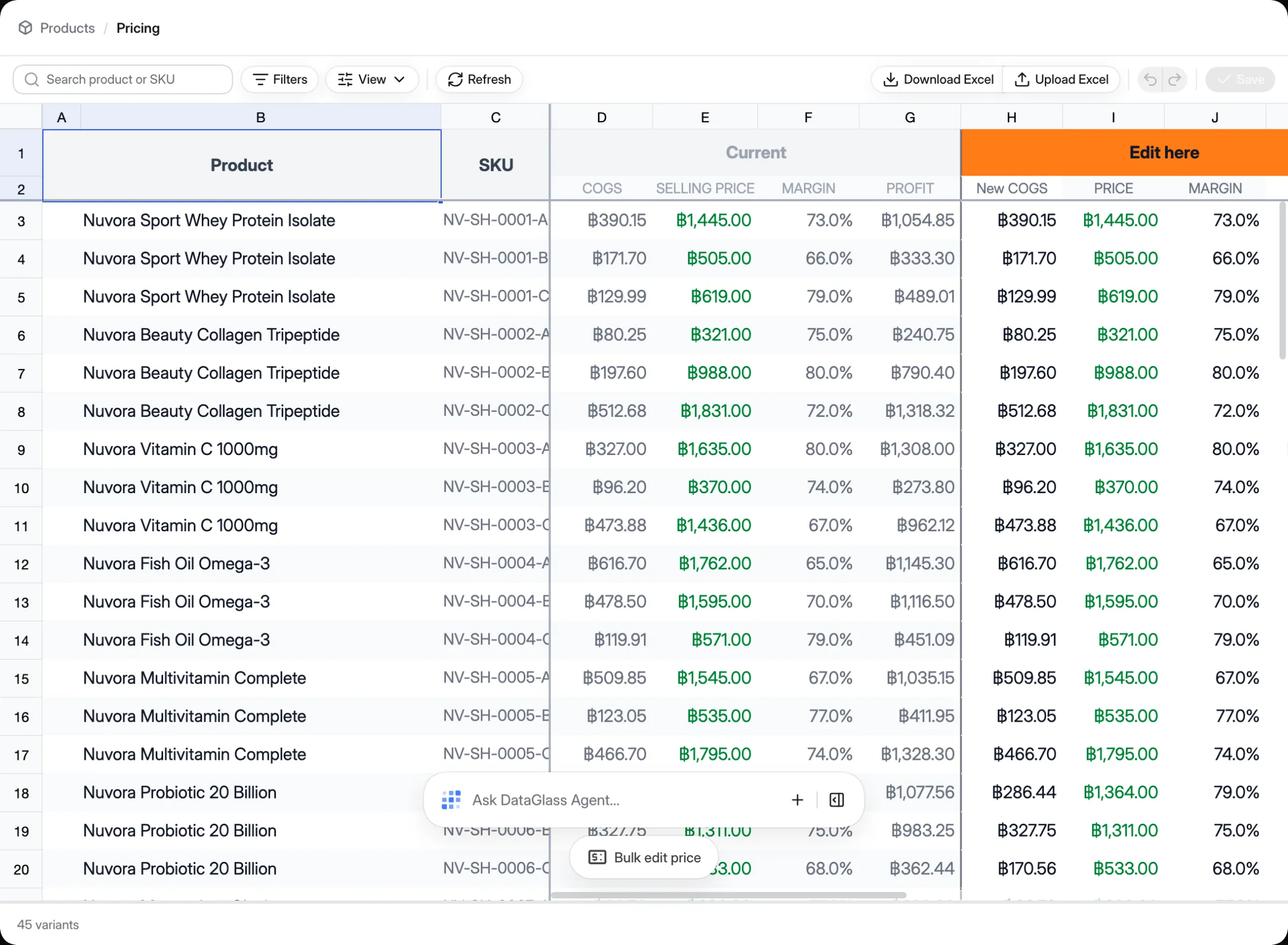
Task: Go to Products breadcrumb link
Action: pos(68,28)
